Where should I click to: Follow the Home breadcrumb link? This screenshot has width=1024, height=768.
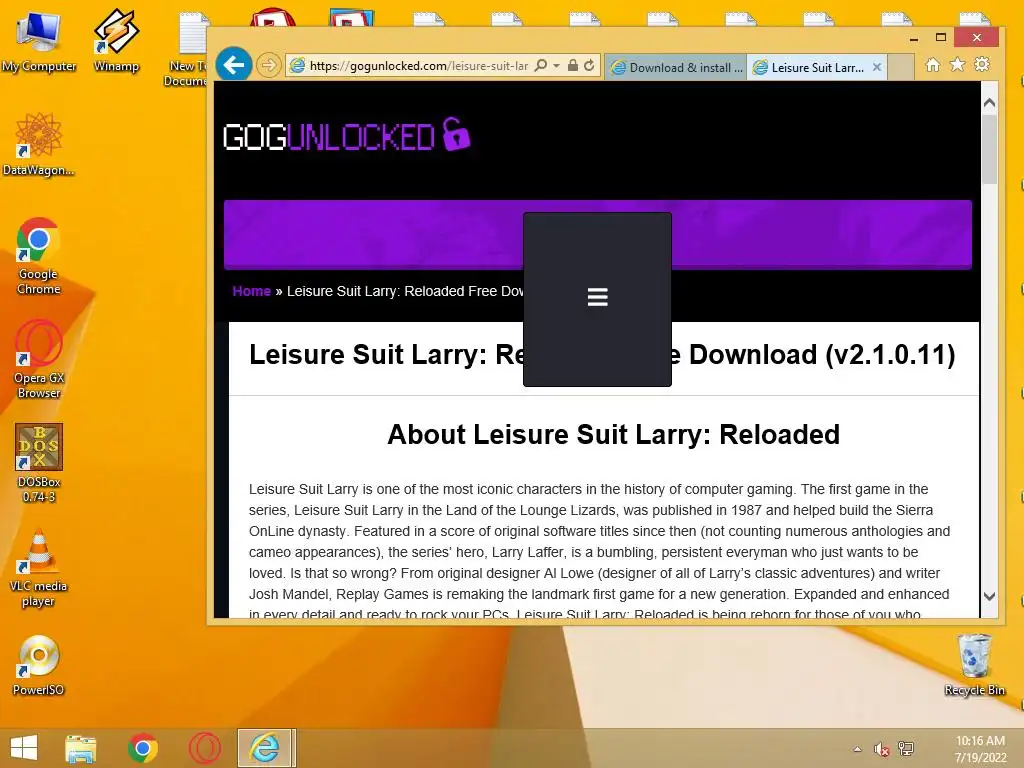251,291
